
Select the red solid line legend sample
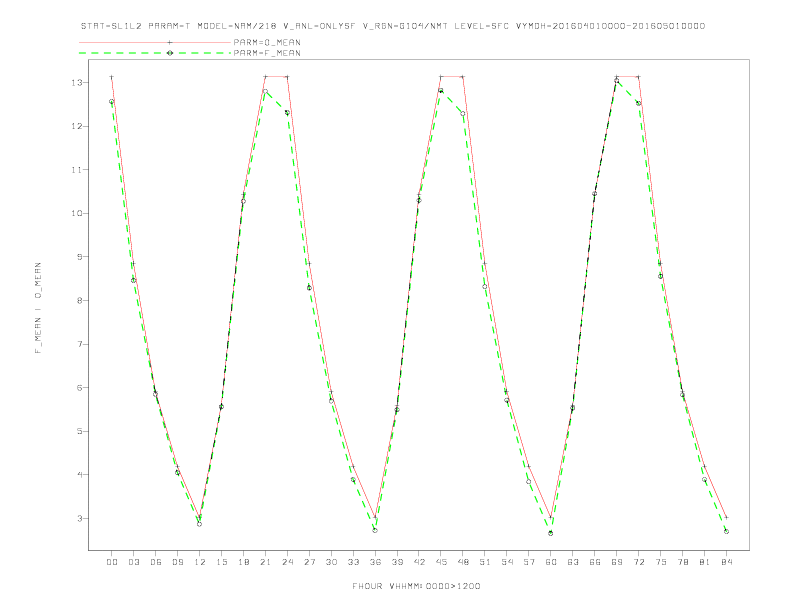155,42
